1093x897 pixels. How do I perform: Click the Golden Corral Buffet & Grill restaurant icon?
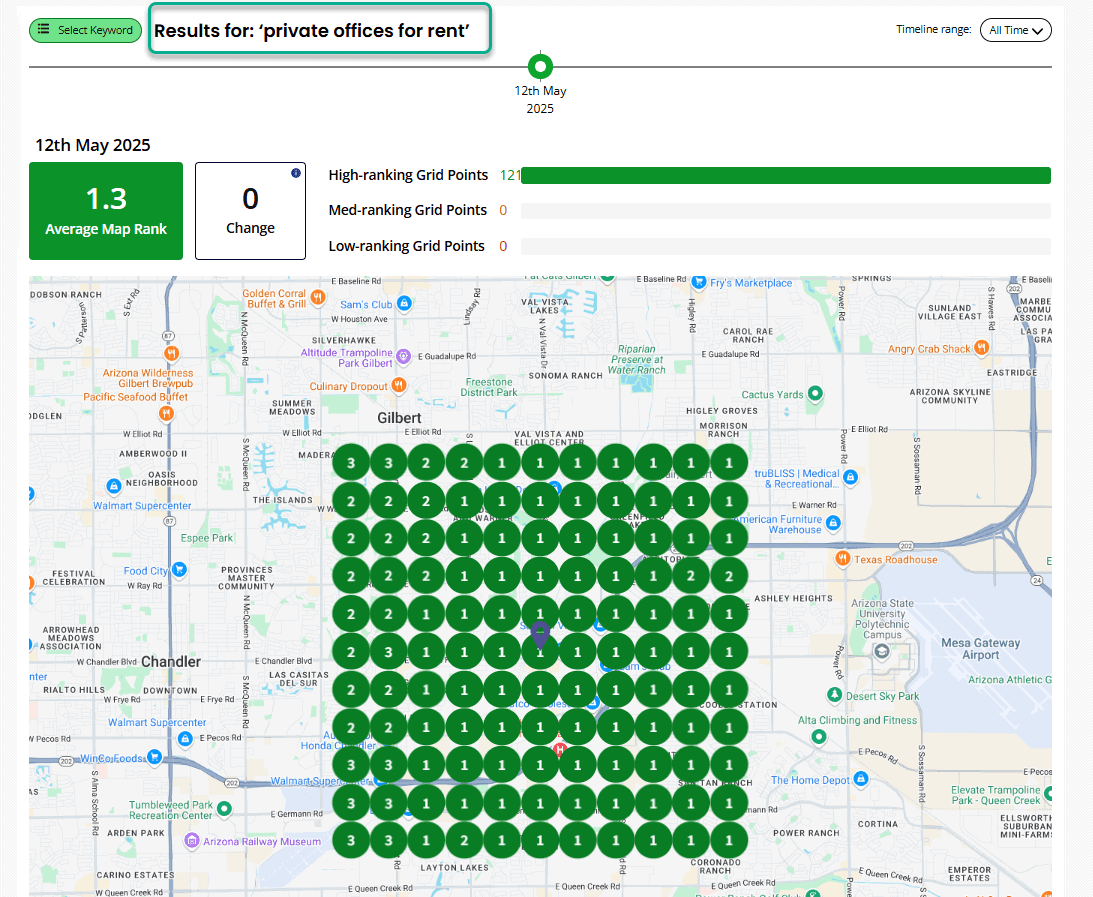pos(318,298)
